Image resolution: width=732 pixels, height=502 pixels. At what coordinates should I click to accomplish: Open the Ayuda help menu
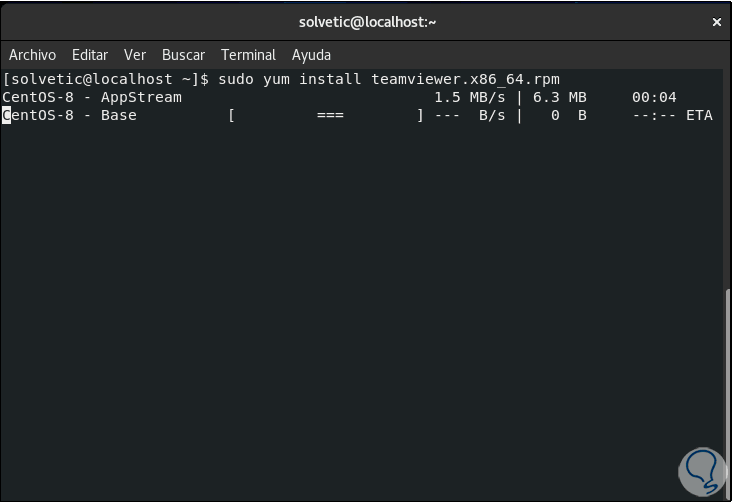(x=311, y=55)
